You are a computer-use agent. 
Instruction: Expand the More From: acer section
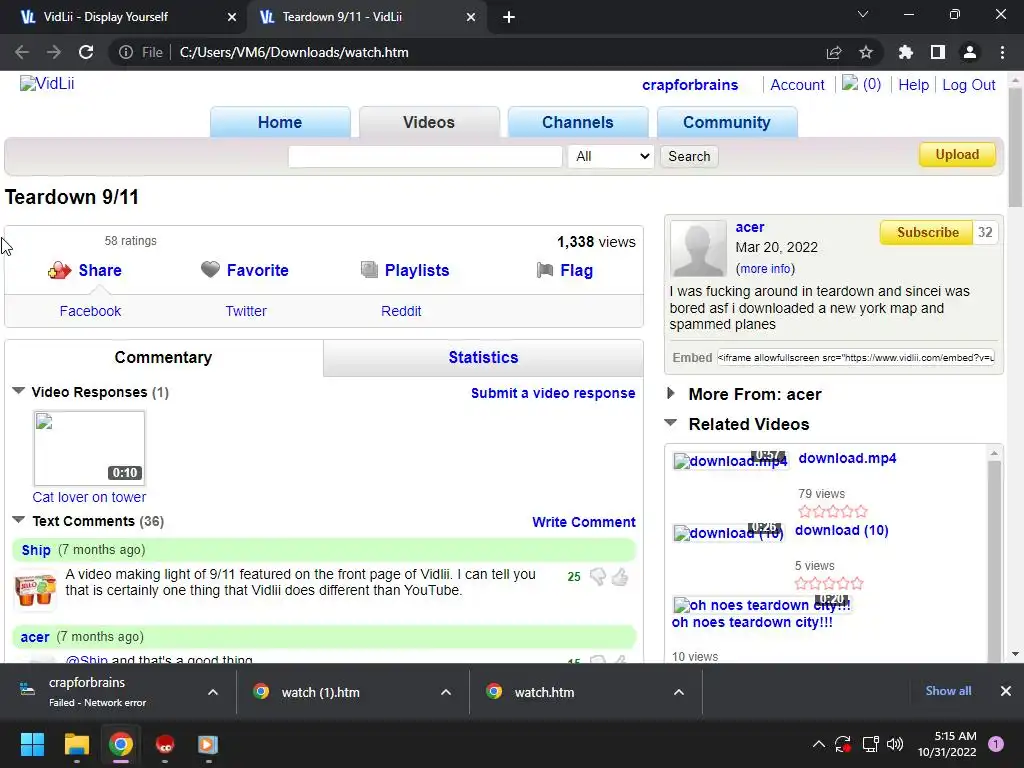pyautogui.click(x=671, y=393)
